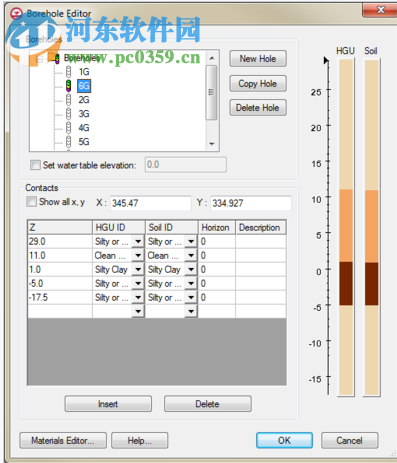Confirm with the OK button

284,440
